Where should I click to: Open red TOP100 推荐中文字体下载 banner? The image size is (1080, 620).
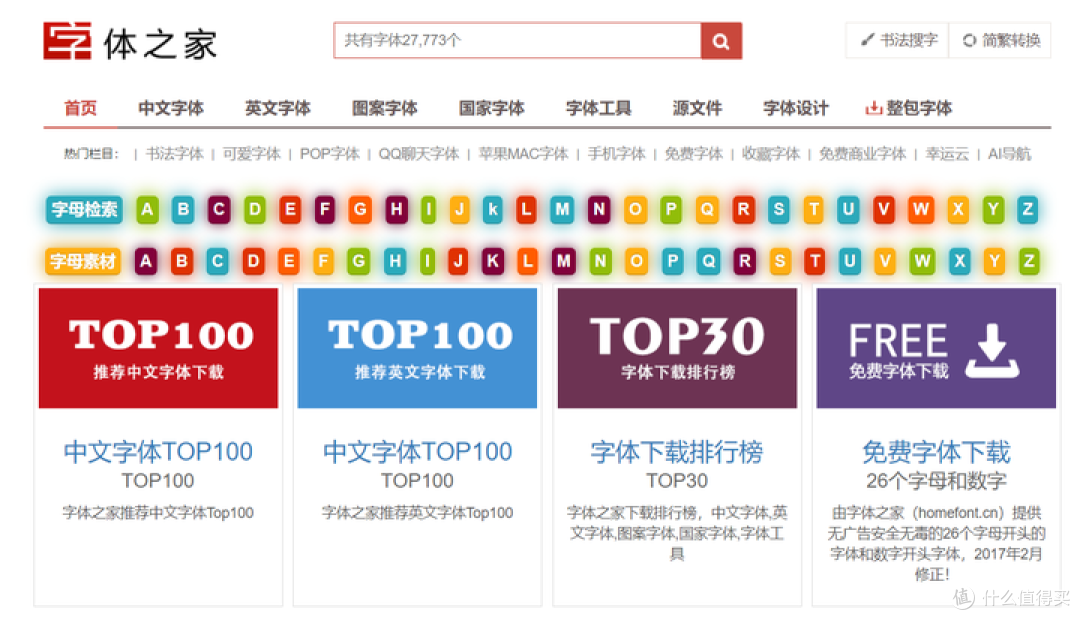[x=158, y=348]
